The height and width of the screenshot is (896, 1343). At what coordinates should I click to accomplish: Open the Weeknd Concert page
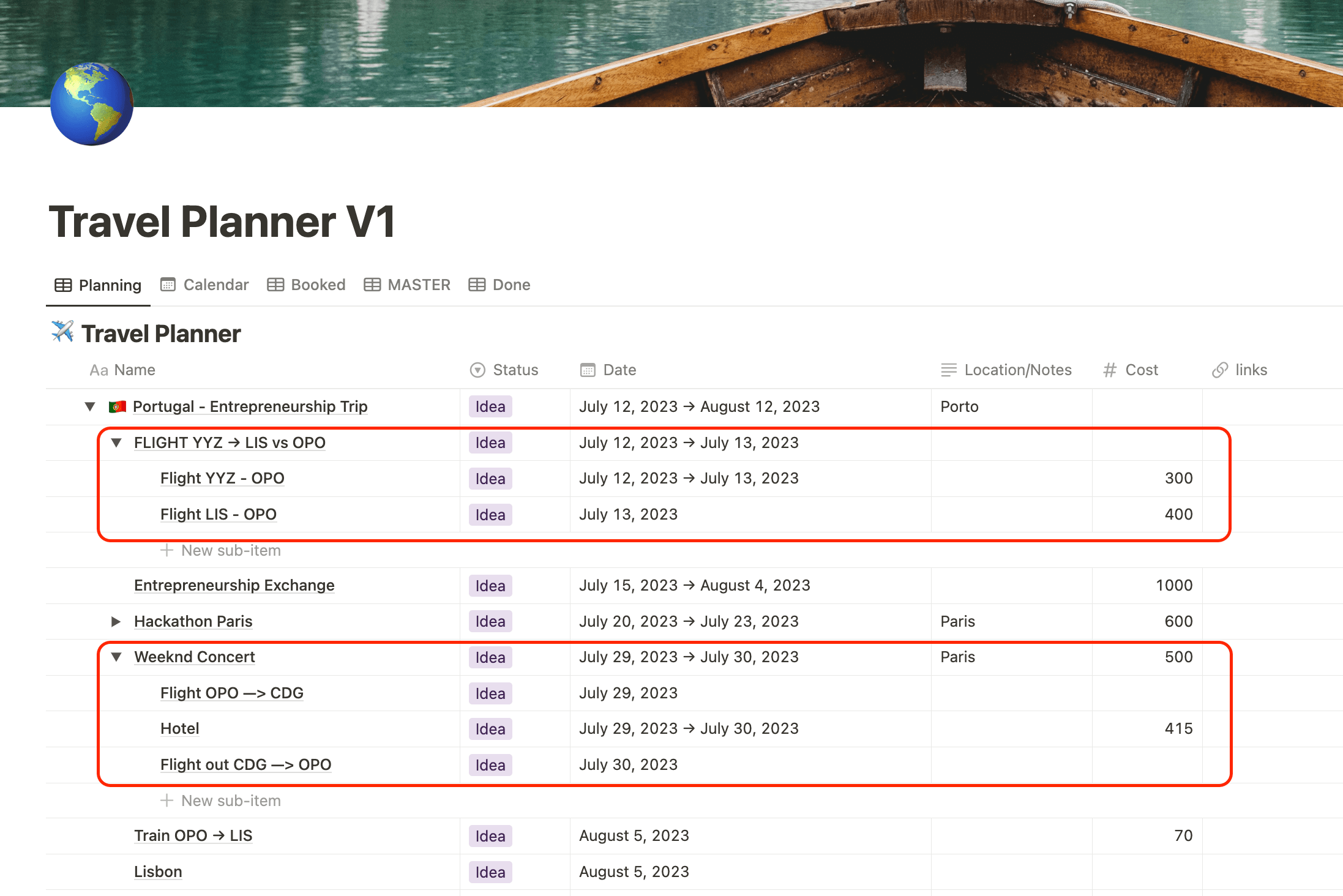pyautogui.click(x=195, y=657)
